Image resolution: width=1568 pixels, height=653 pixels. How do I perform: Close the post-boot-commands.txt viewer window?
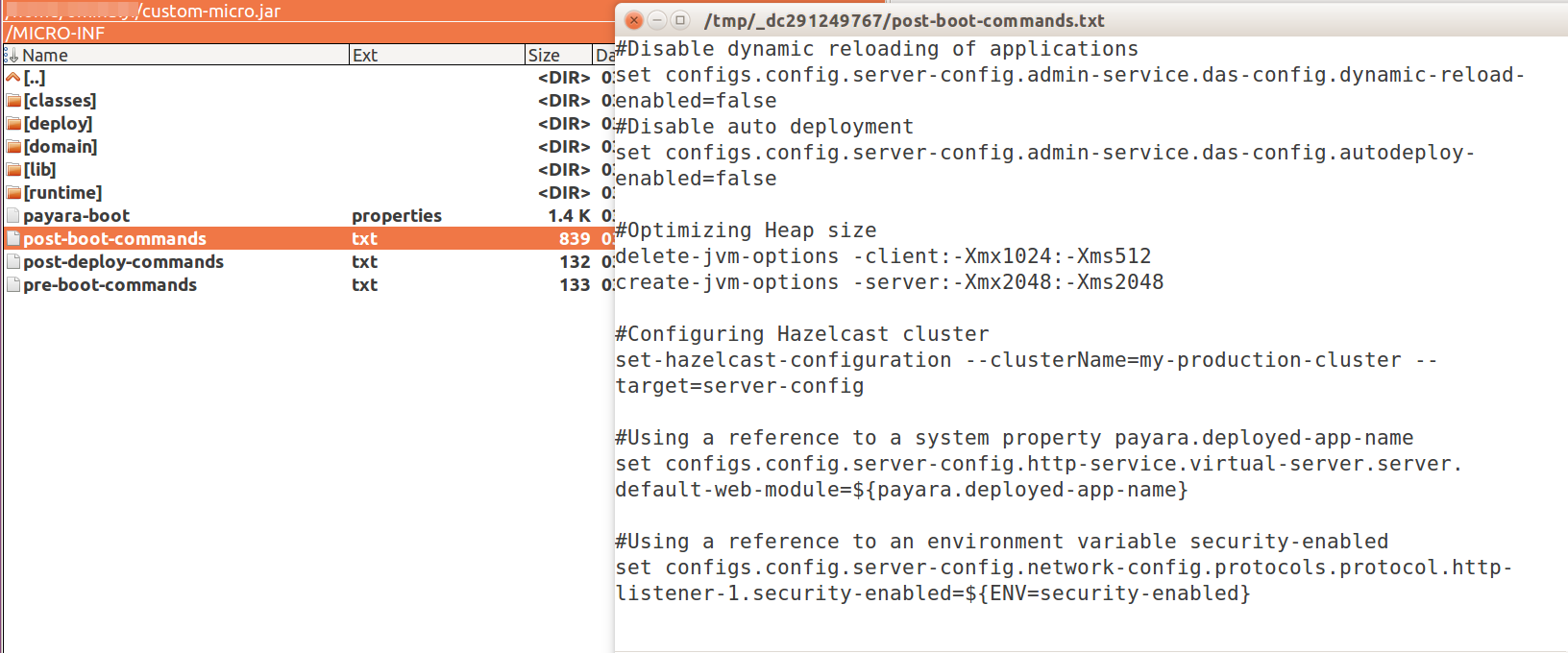634,20
